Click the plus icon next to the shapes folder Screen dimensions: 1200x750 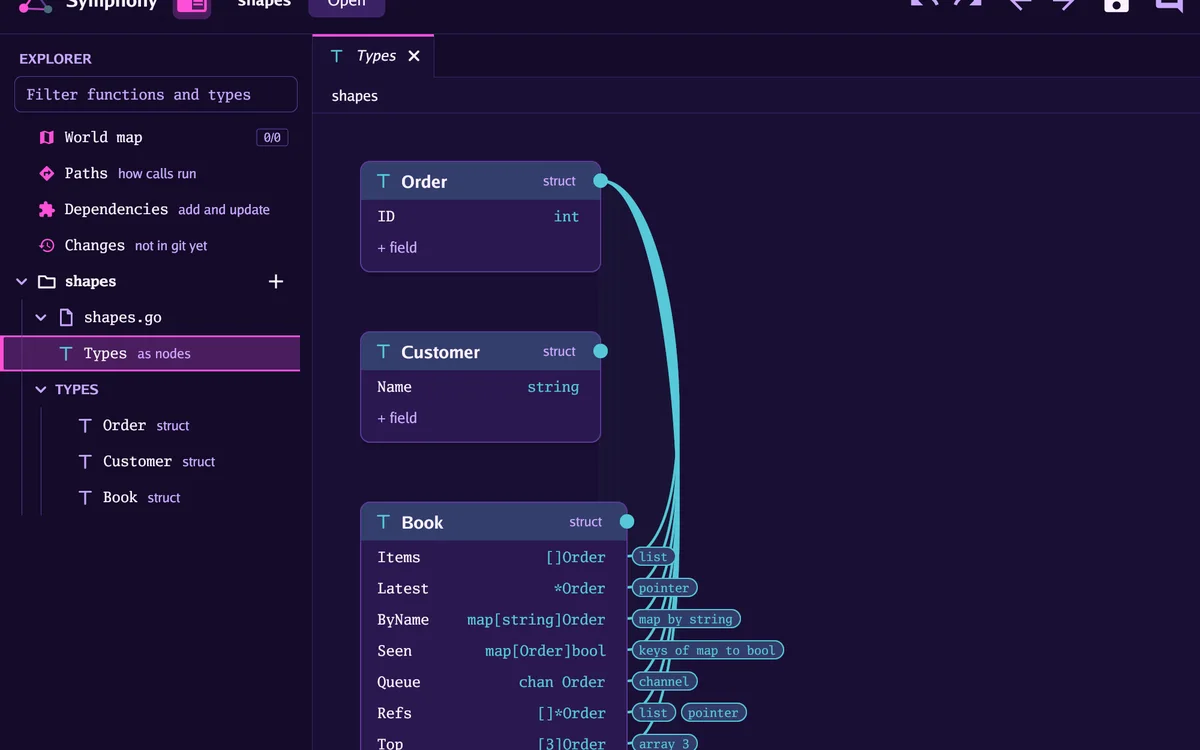coord(276,281)
